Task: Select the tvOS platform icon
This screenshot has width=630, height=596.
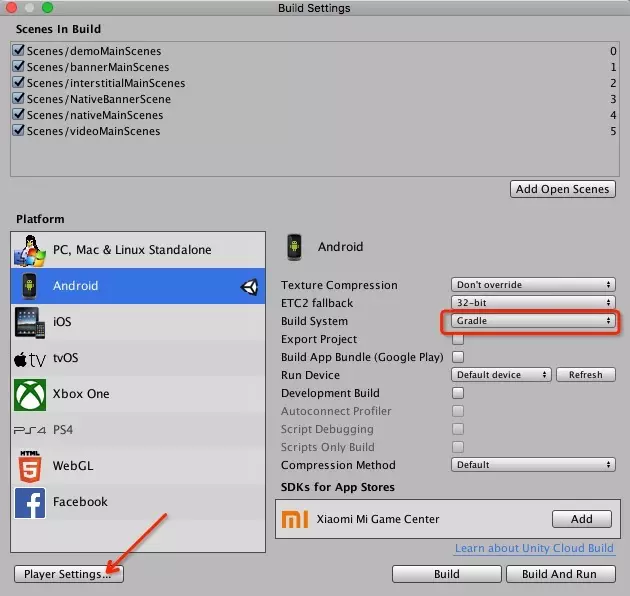Action: pyautogui.click(x=30, y=358)
